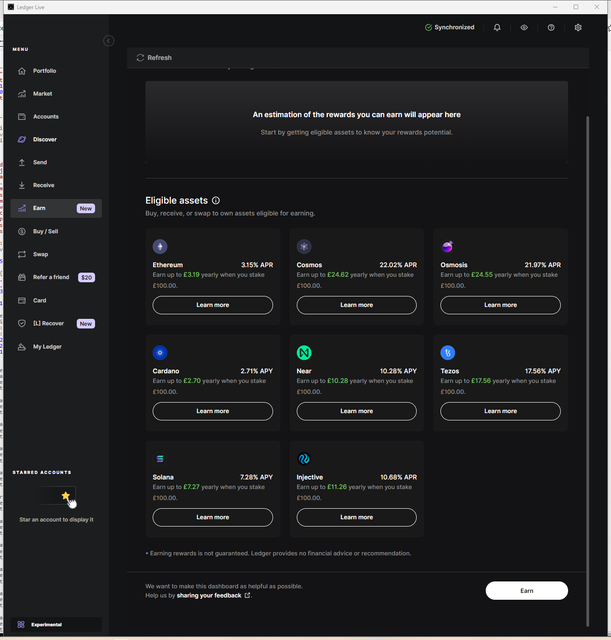Select the Earn menu item
Screen dimensions: 611x640
[56, 208]
